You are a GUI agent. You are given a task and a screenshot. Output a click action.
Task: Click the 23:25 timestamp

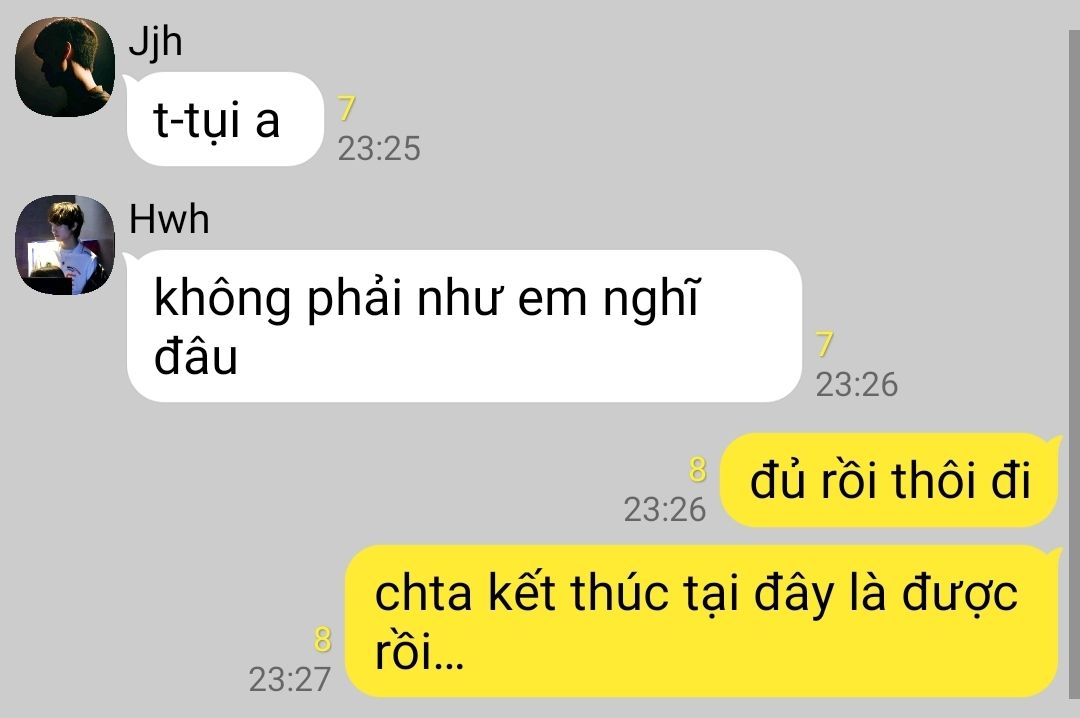(379, 149)
